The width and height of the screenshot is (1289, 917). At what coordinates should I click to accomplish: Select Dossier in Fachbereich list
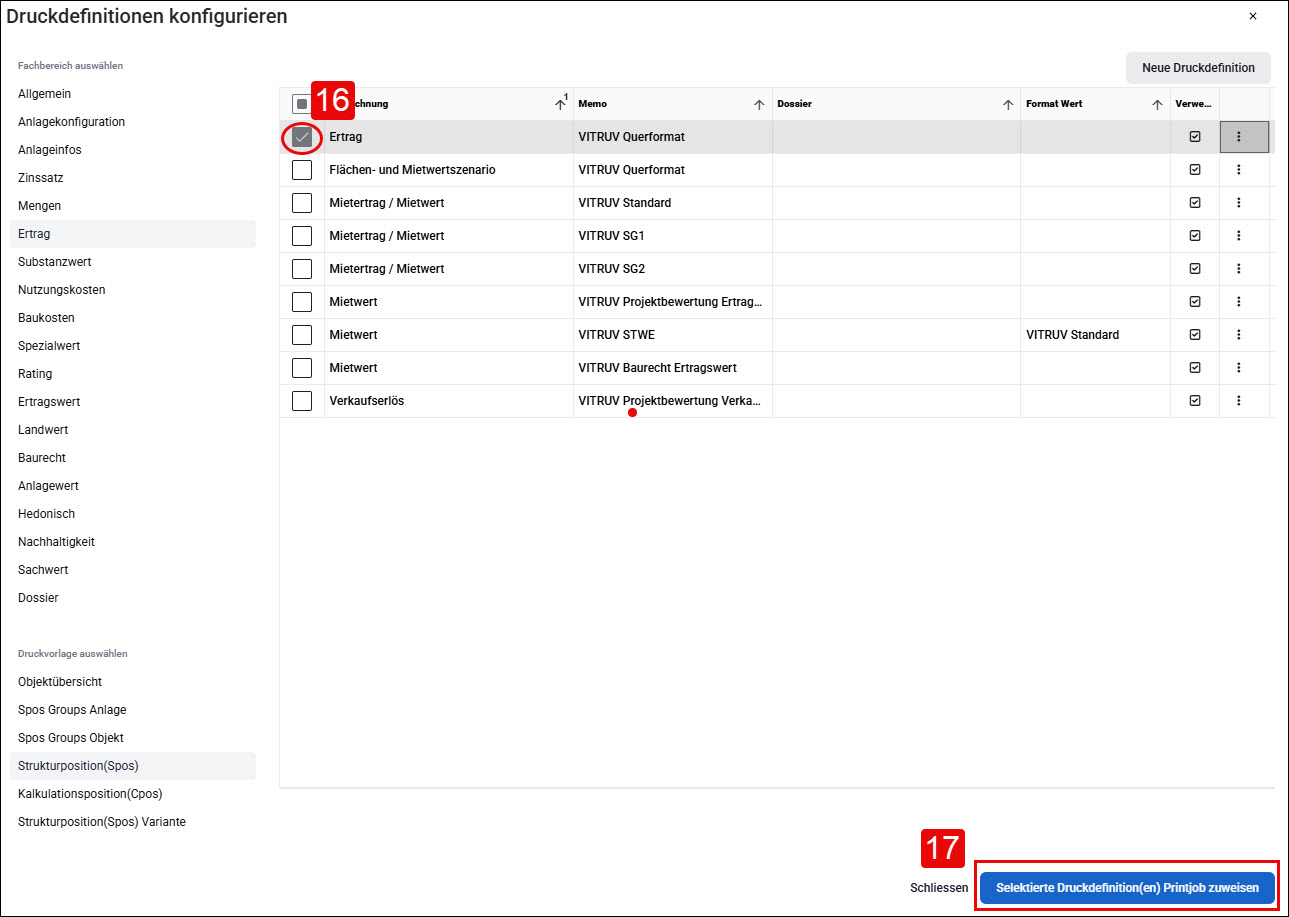pyautogui.click(x=132, y=598)
